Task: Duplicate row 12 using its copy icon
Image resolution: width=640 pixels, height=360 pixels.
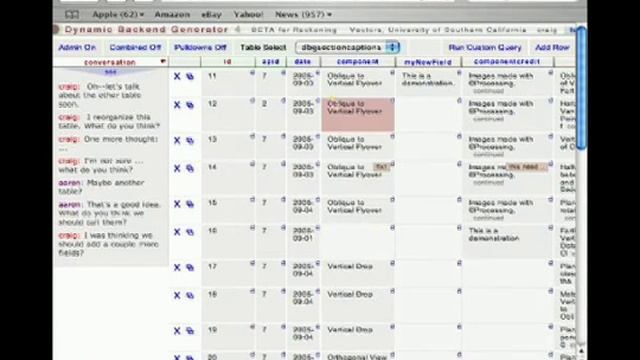Action: point(190,105)
